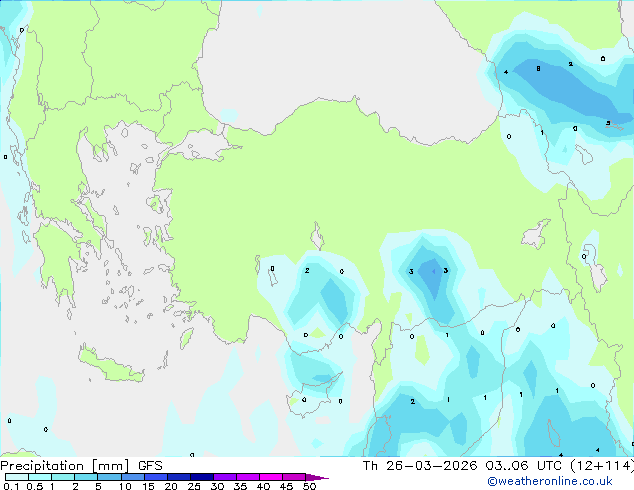The image size is (634, 490).
Task: Click the '25' legend value label
Action: point(194,486)
